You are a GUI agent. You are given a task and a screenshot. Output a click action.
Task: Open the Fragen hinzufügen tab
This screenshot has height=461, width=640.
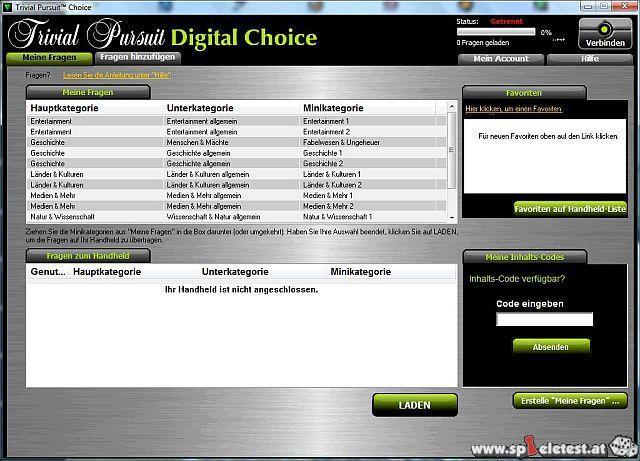[138, 58]
